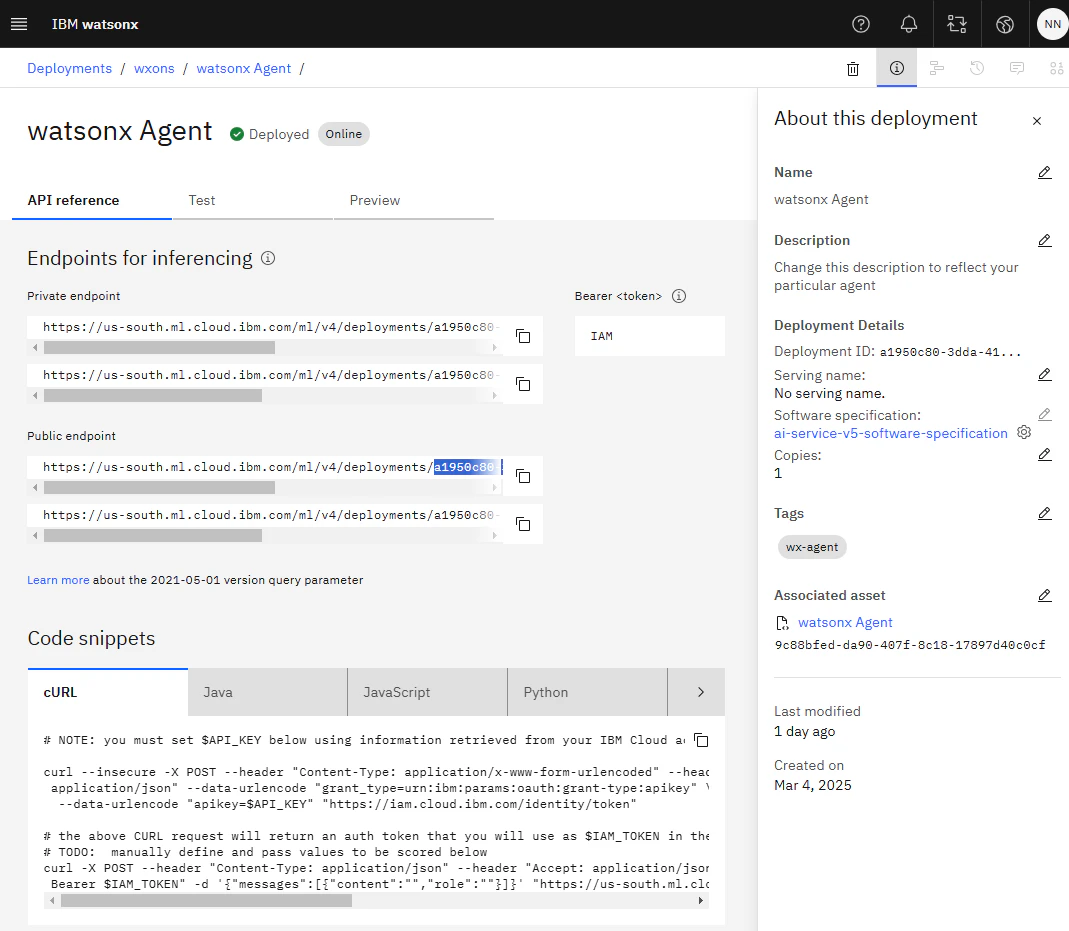Screen dimensions: 1069x931
Task: Copy the first public endpoint URL
Action: click(x=523, y=476)
